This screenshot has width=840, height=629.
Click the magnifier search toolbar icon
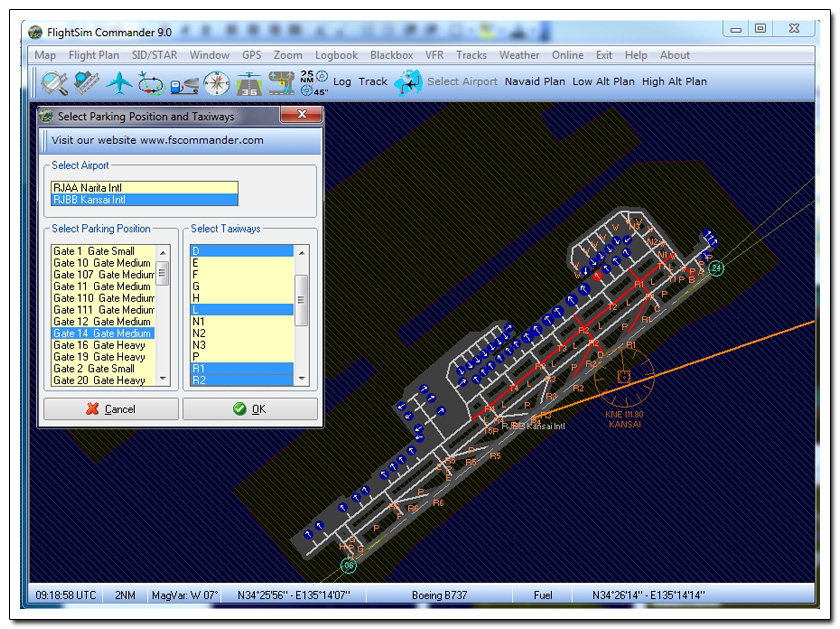point(54,83)
